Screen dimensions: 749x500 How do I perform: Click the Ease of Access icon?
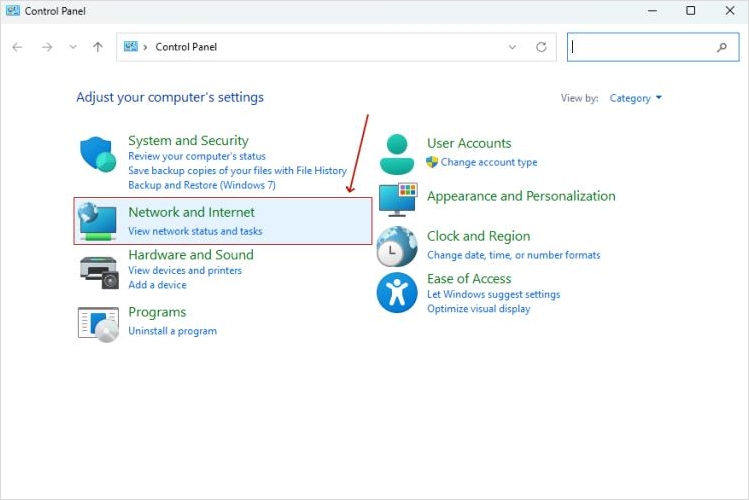coord(397,293)
